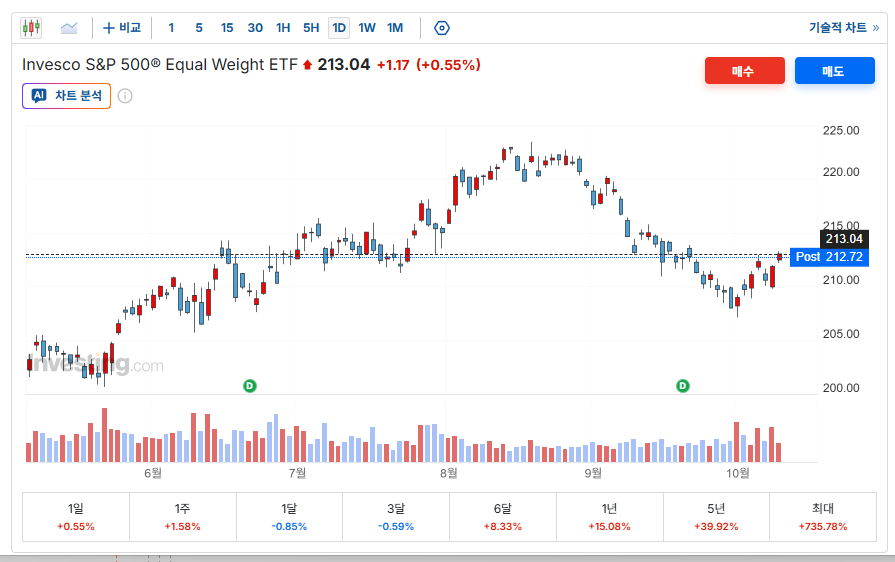Select the 3달 performance period

[x=396, y=517]
